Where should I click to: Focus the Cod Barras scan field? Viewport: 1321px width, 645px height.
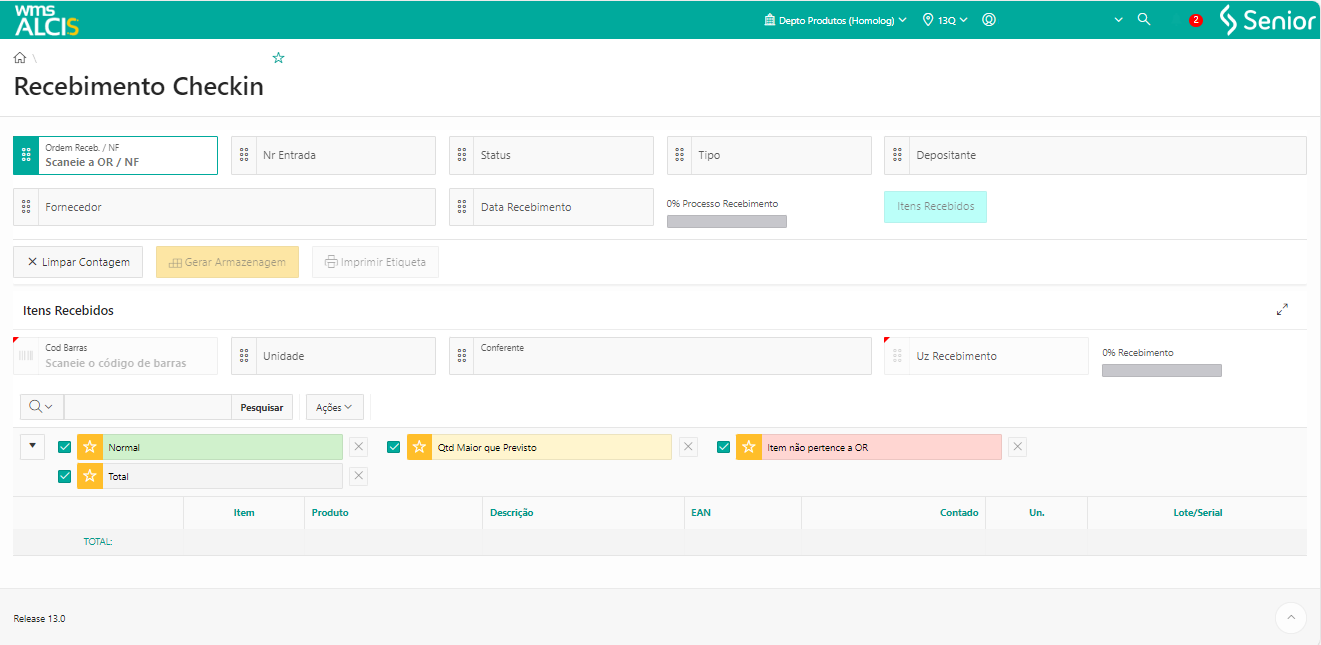pos(127,356)
